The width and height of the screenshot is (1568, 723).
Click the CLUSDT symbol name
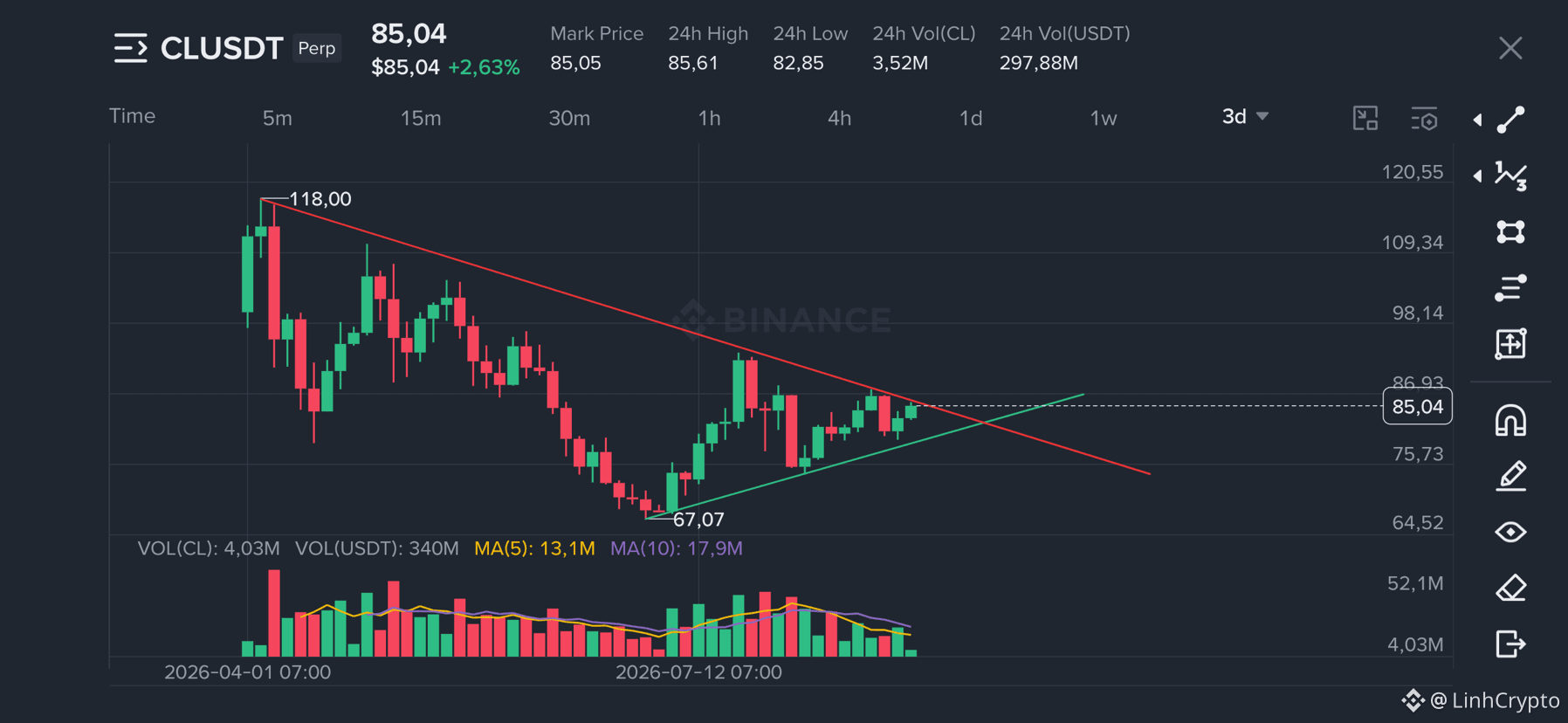[x=222, y=48]
